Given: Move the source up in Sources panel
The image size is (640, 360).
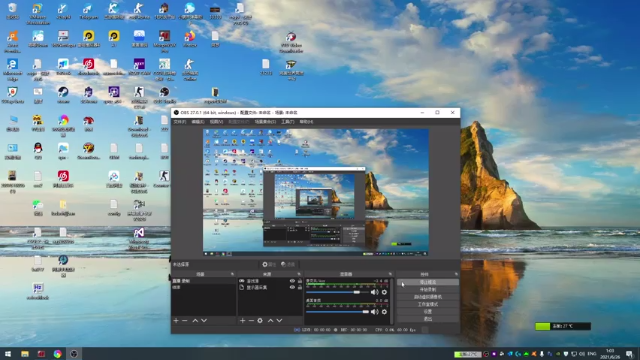Looking at the screenshot, I should tap(270, 321).
